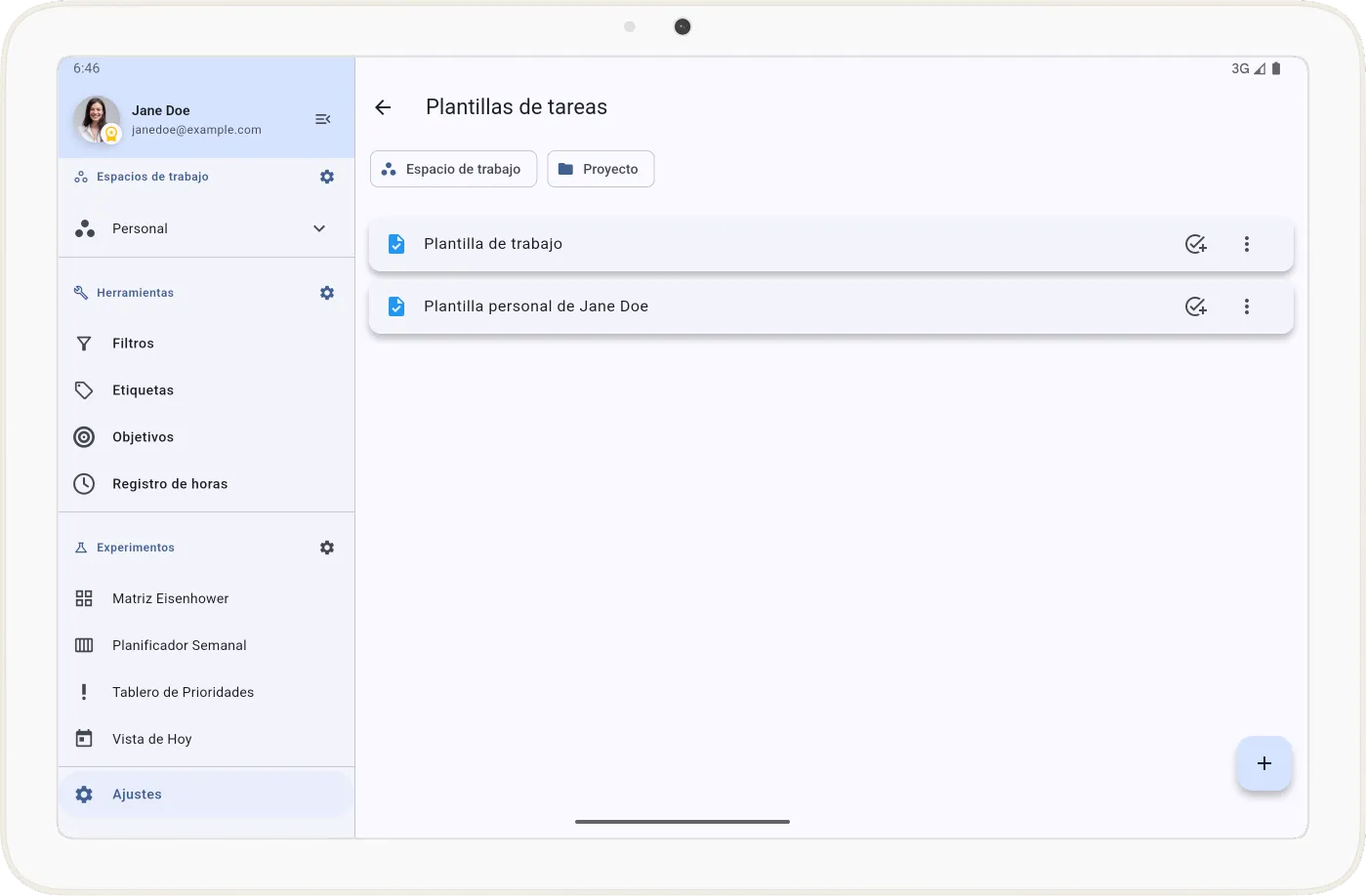The width and height of the screenshot is (1366, 896).
Task: Click the Vista de Hoy calendar icon
Action: 84,739
